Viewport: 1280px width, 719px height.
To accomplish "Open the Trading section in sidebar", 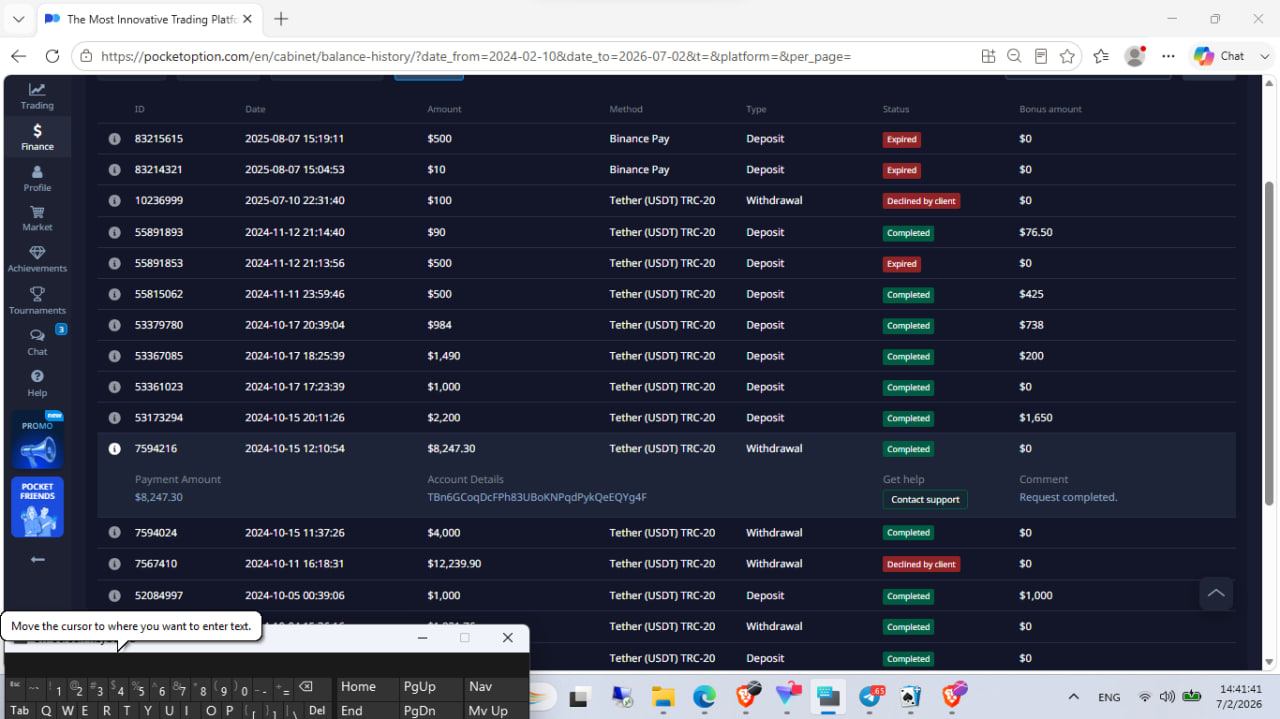I will coord(37,96).
